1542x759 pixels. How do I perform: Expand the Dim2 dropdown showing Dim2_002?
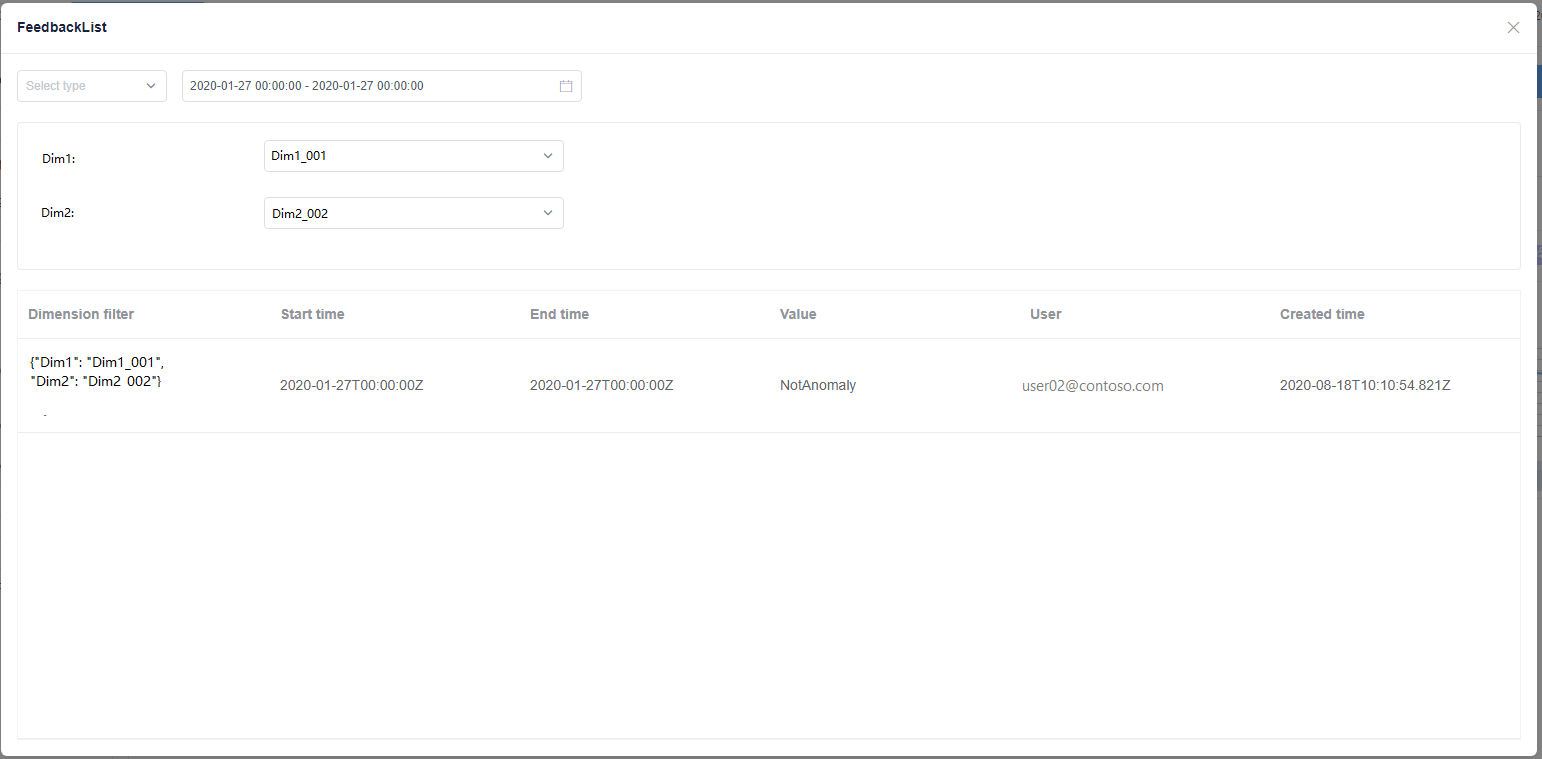[413, 213]
